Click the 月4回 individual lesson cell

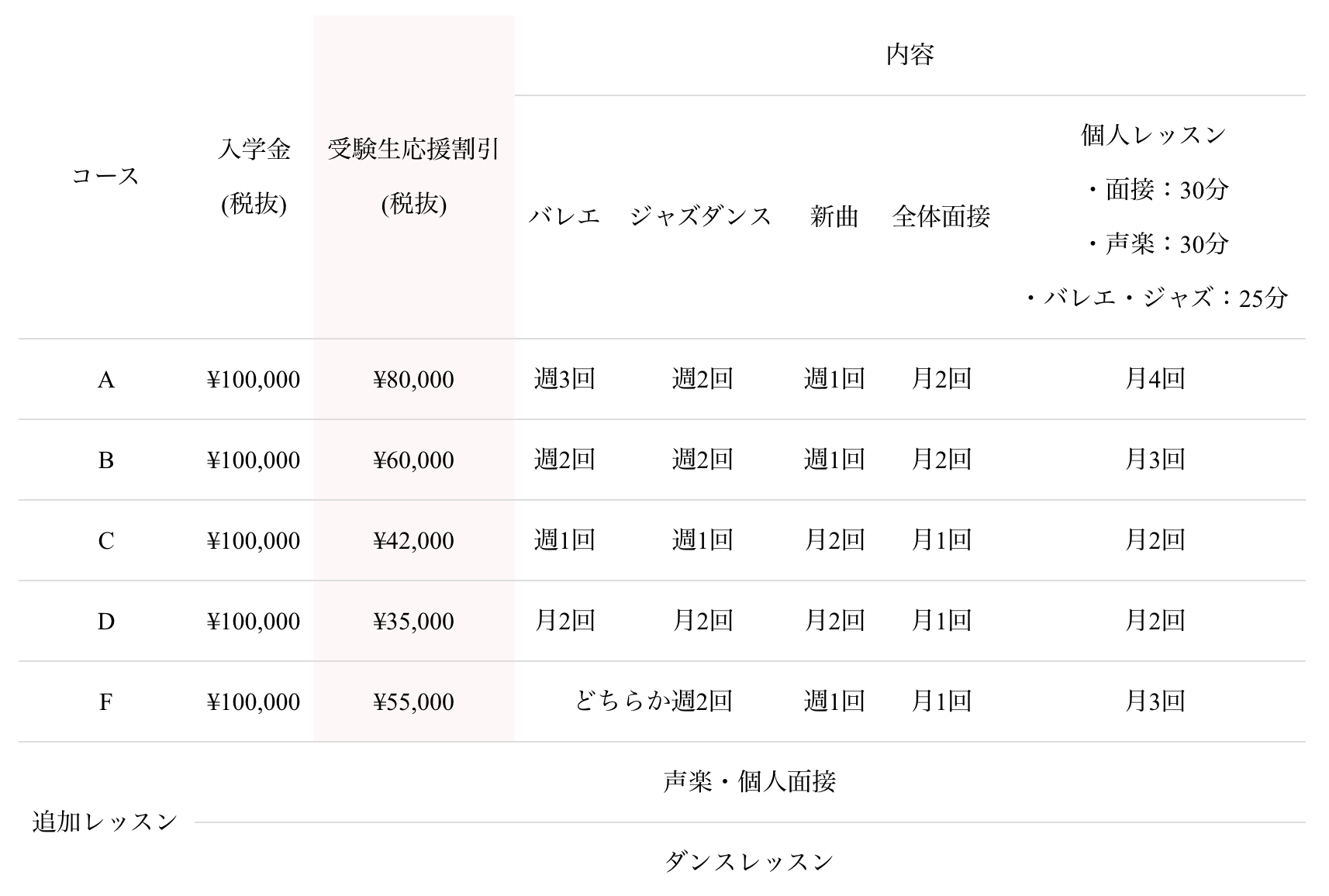point(1155,379)
